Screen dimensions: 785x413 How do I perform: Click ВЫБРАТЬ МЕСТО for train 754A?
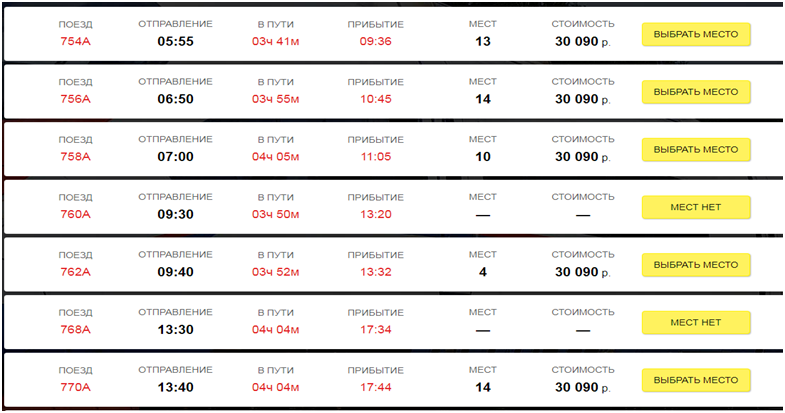695,35
